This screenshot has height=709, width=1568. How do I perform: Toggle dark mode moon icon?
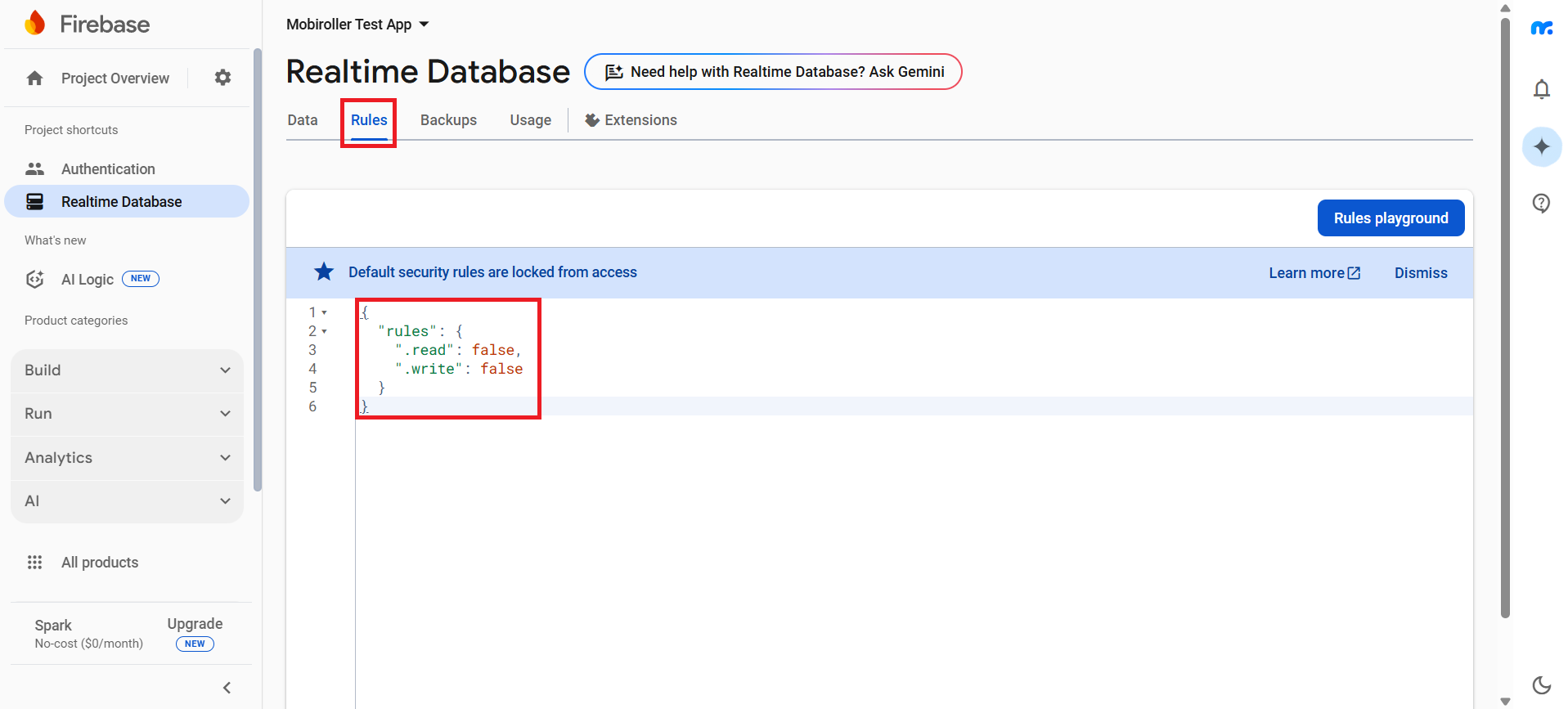point(1542,685)
